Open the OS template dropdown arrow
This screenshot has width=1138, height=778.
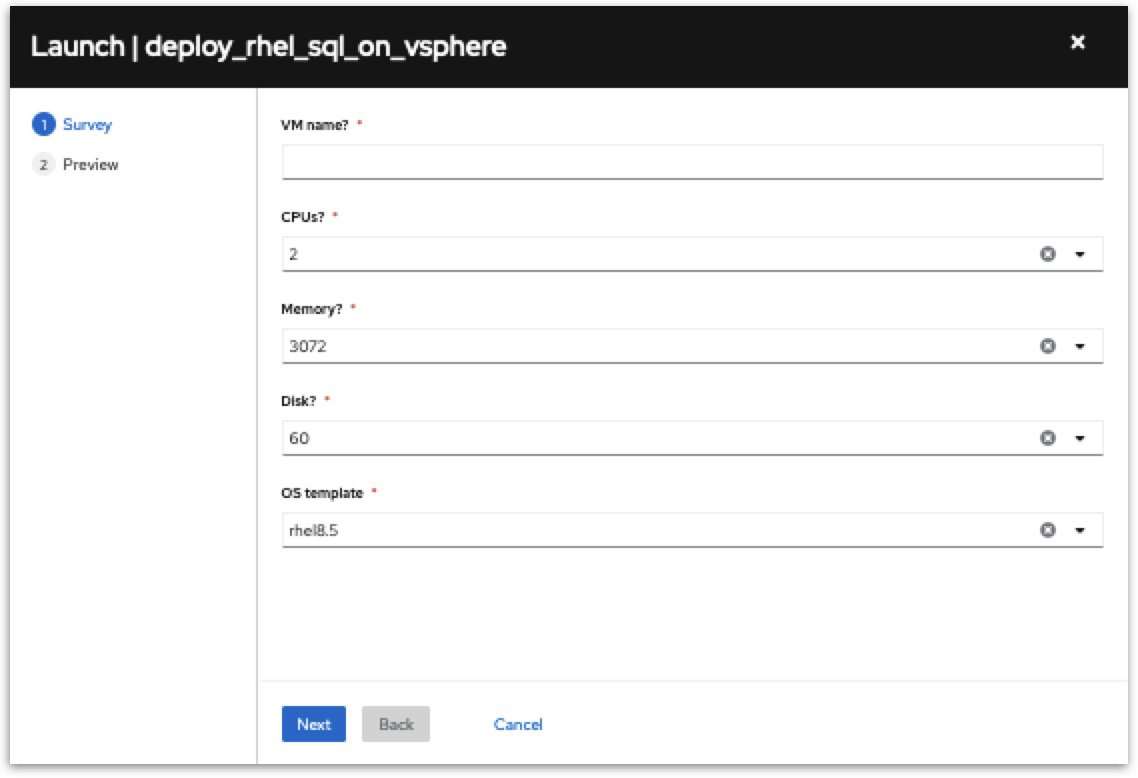(x=1080, y=530)
